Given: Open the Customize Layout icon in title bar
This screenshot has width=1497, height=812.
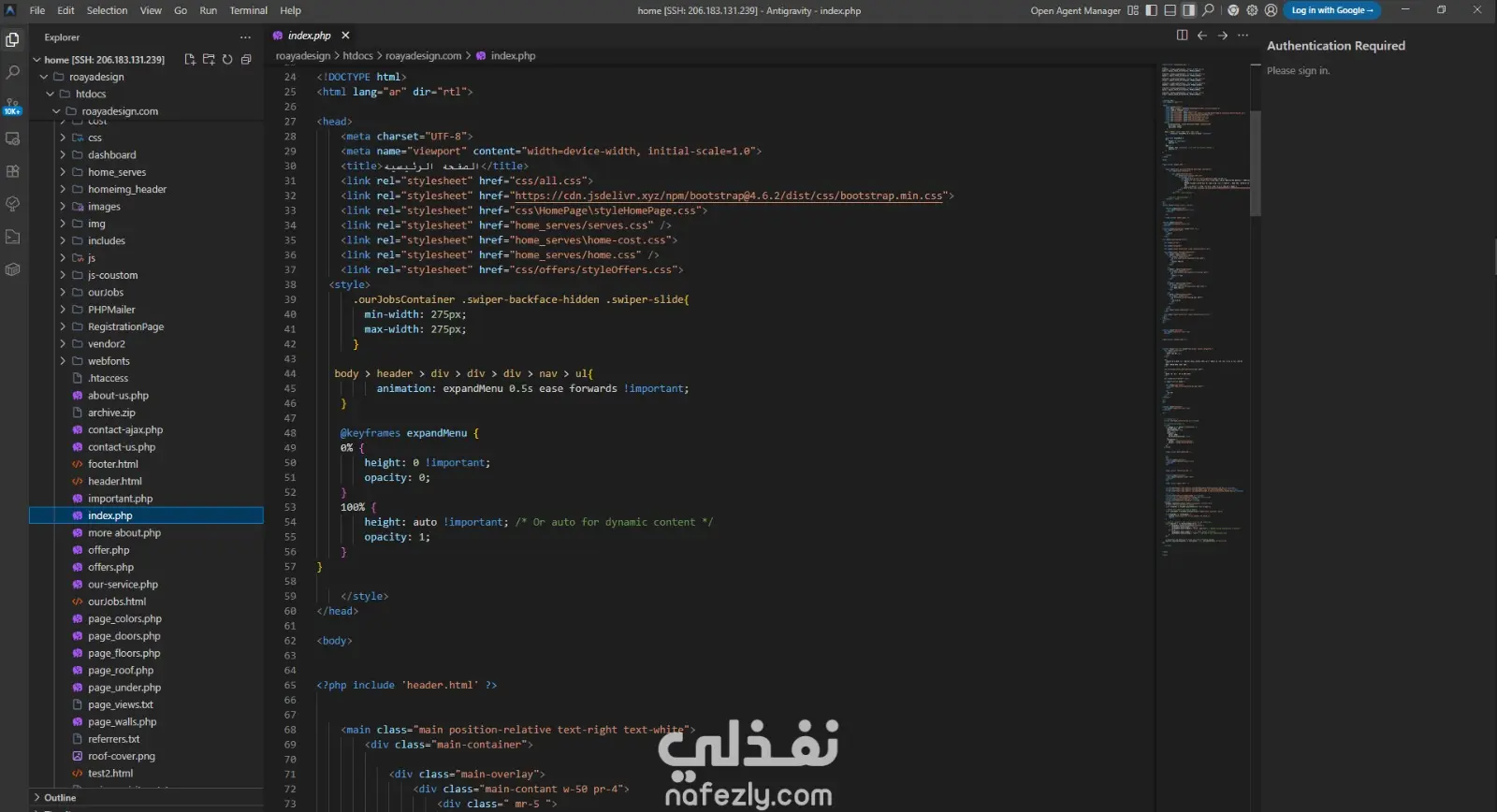Looking at the screenshot, I should [1133, 10].
